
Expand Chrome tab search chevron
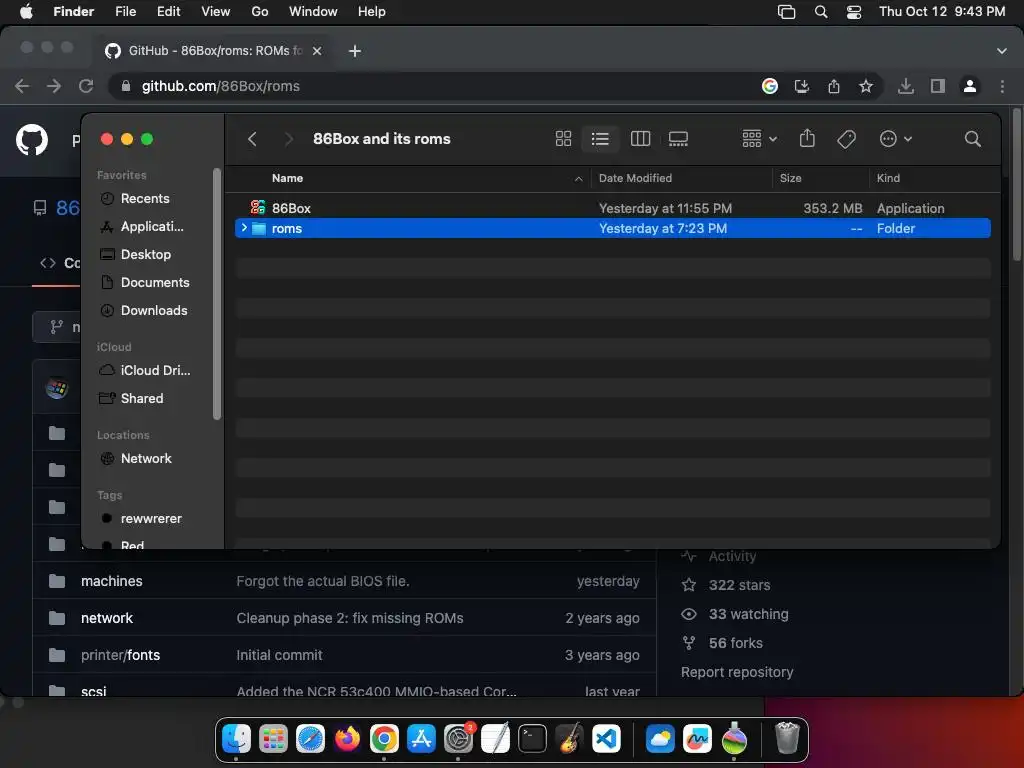pyautogui.click(x=1002, y=51)
